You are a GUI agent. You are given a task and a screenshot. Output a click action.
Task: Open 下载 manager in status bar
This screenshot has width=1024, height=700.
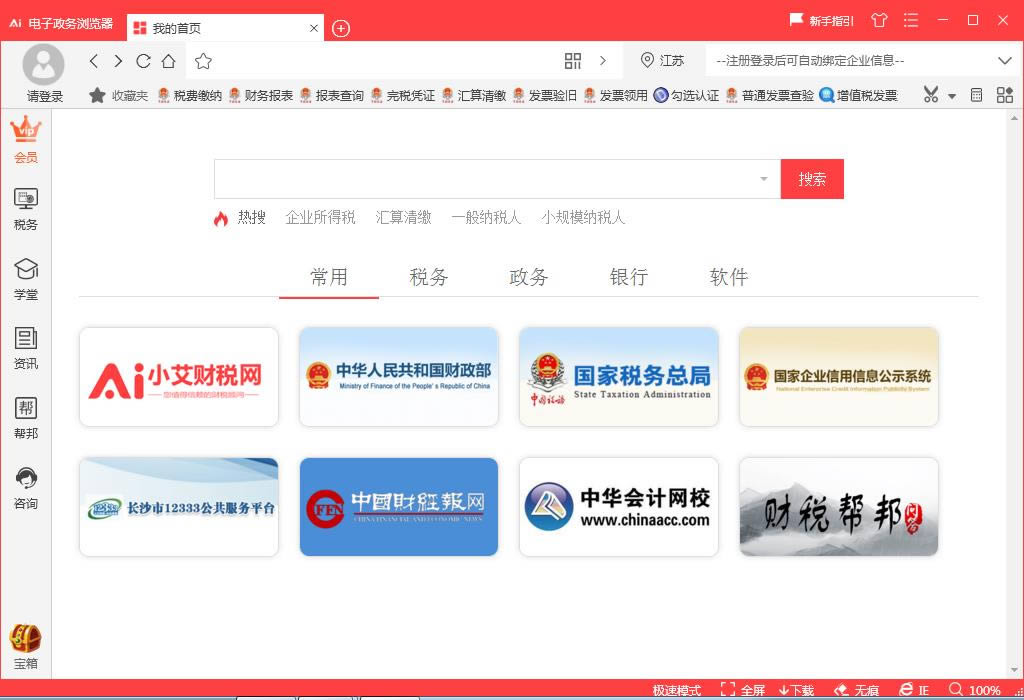796,690
